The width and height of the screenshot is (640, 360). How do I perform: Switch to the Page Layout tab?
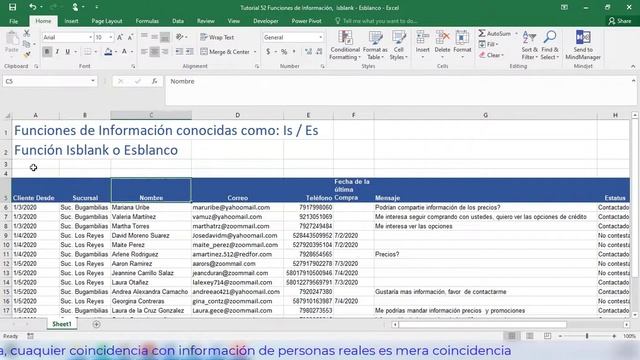point(107,21)
